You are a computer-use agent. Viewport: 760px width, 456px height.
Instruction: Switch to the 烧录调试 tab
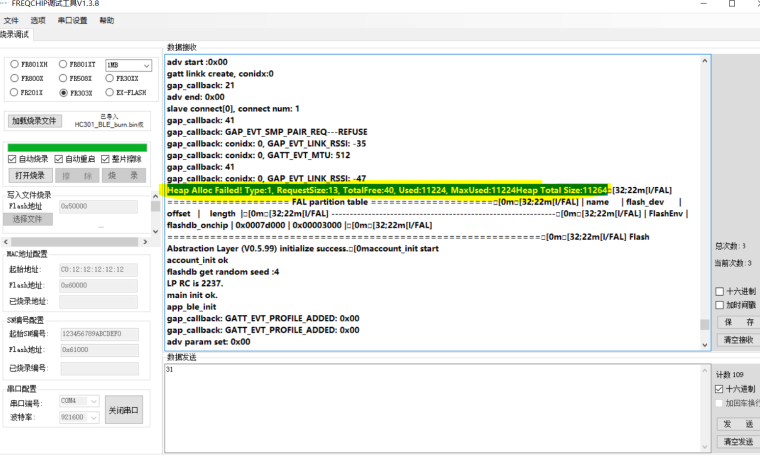click(16, 35)
